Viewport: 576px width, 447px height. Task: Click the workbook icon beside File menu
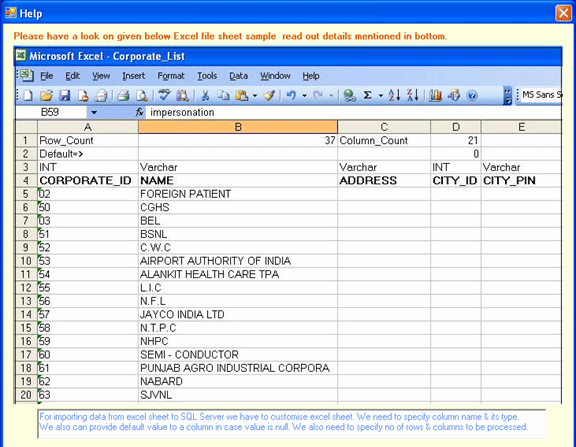tap(26, 75)
